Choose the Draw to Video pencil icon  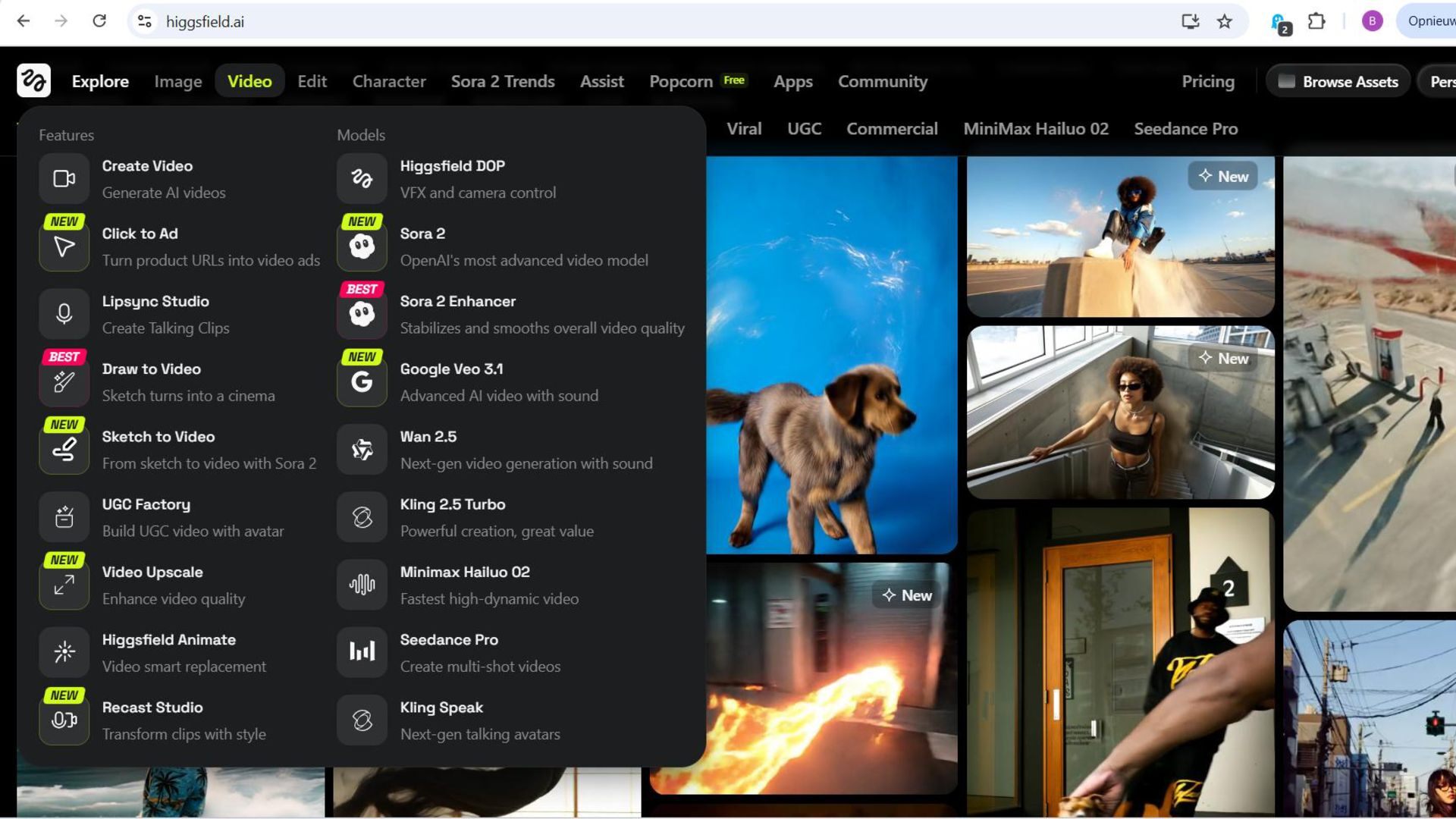click(64, 381)
